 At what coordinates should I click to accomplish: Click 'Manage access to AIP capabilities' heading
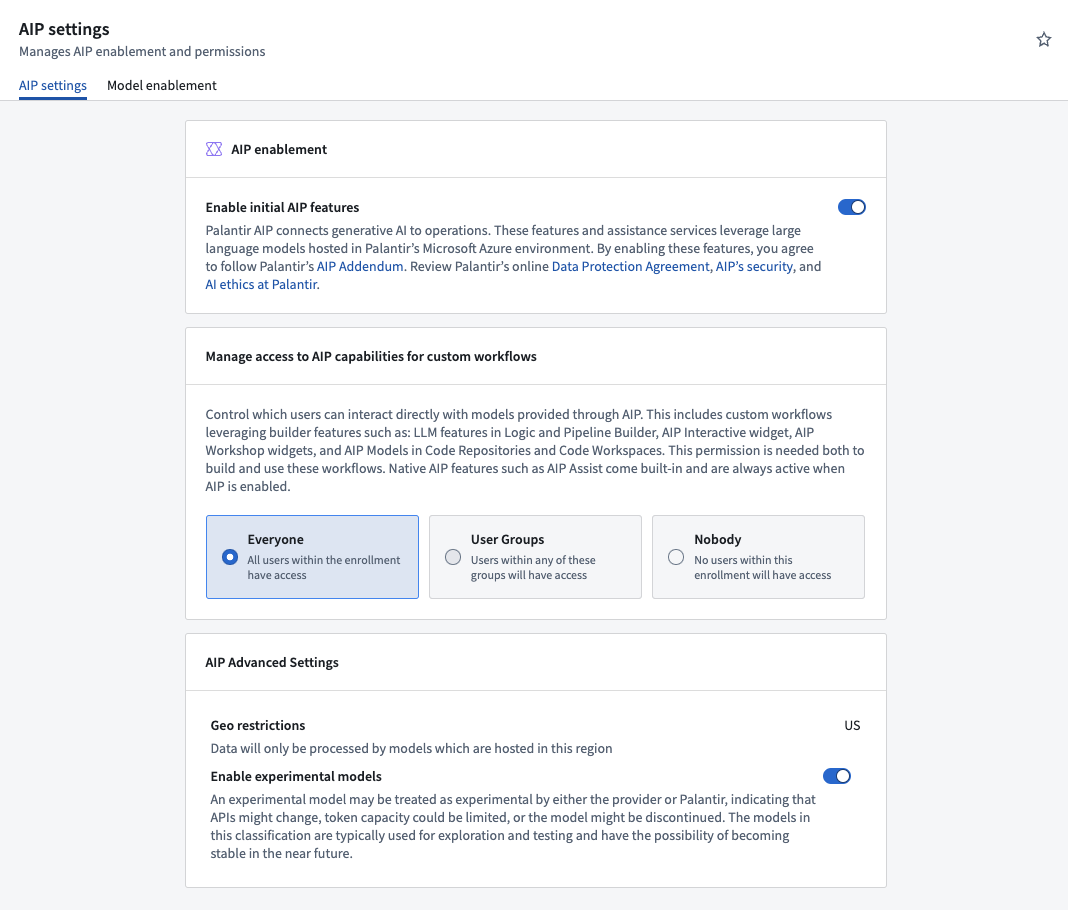click(371, 356)
